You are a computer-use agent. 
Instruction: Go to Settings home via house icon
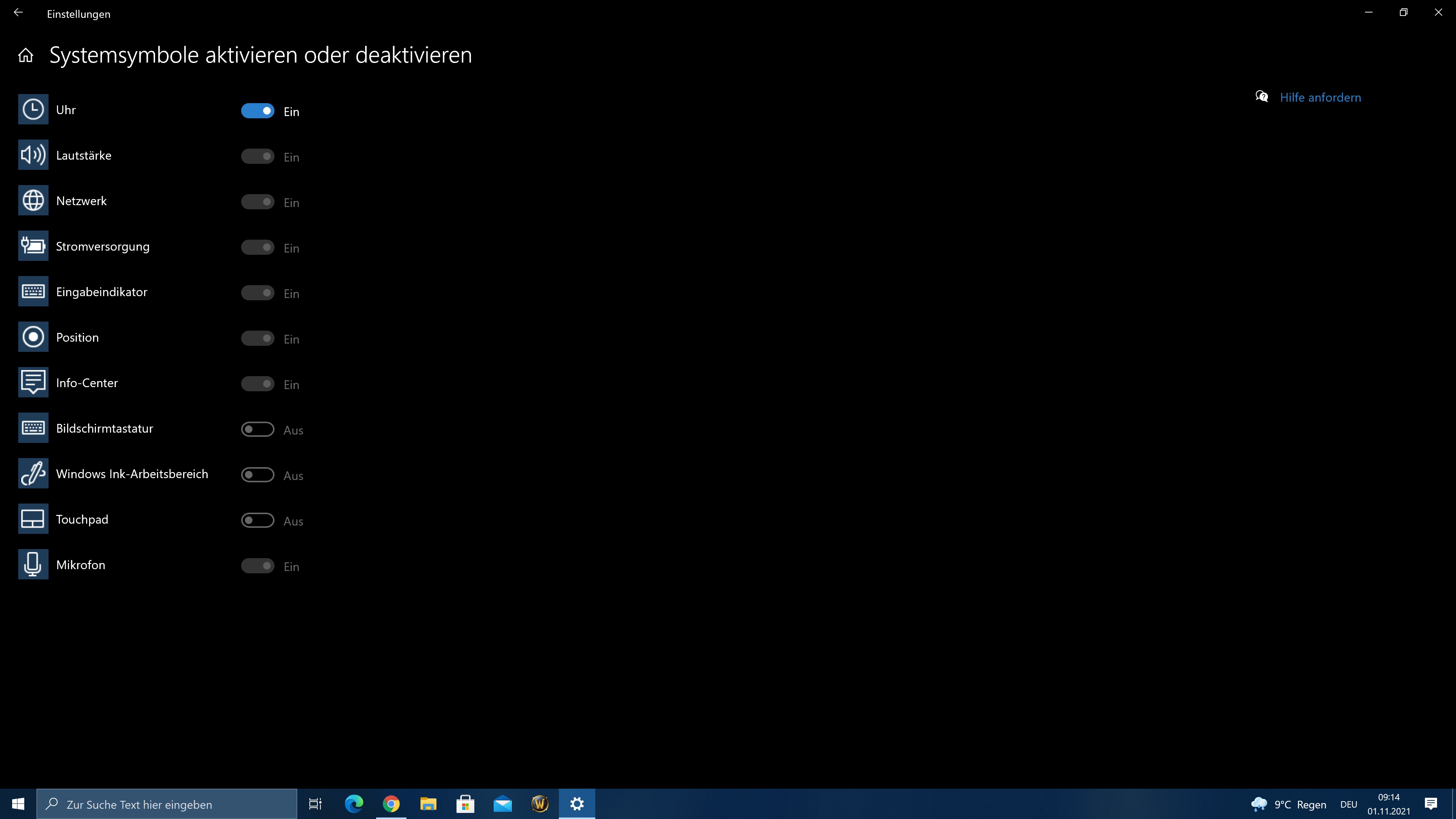[x=25, y=55]
